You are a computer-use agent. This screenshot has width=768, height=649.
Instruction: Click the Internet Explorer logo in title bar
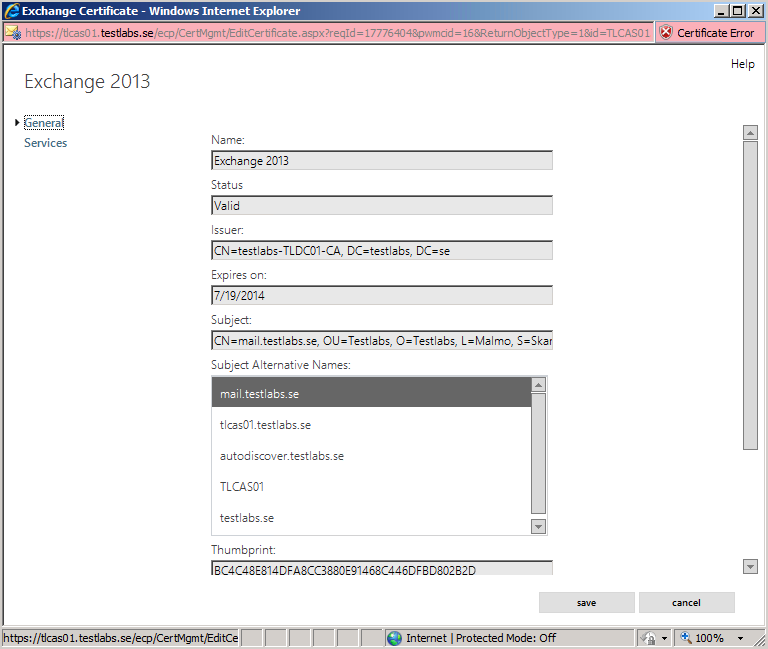(x=12, y=11)
